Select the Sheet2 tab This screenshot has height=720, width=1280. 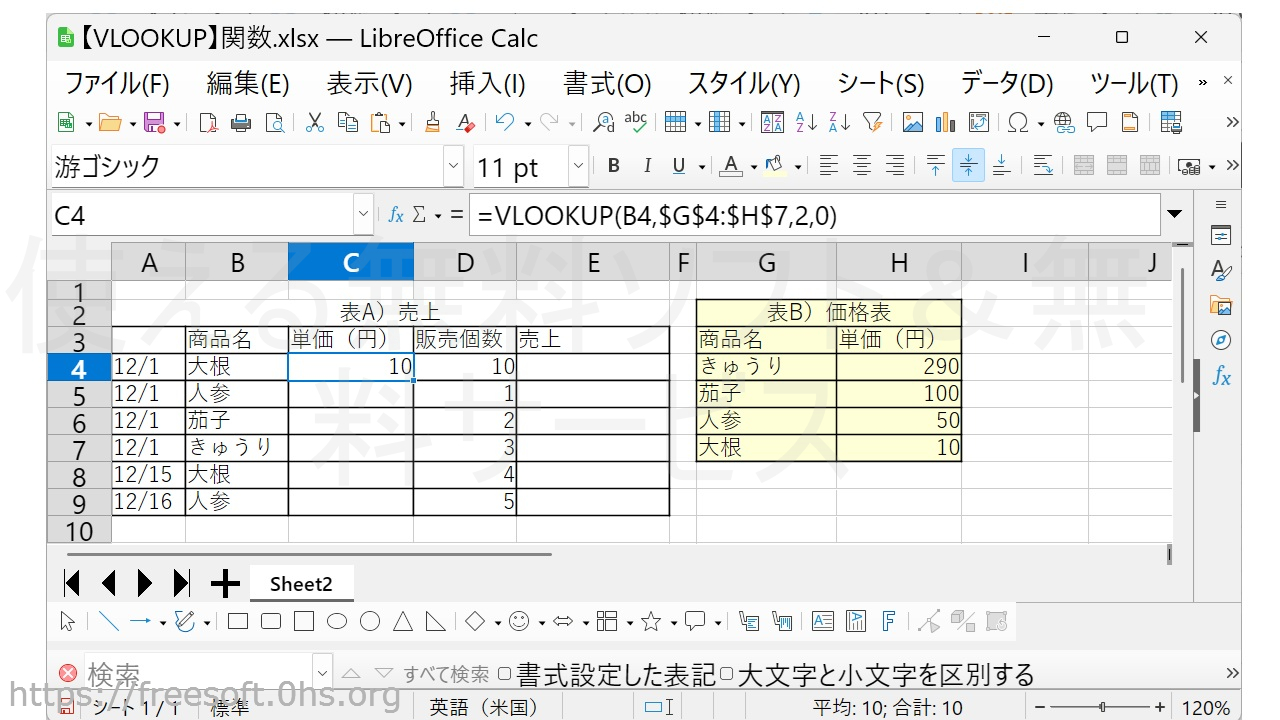point(300,584)
